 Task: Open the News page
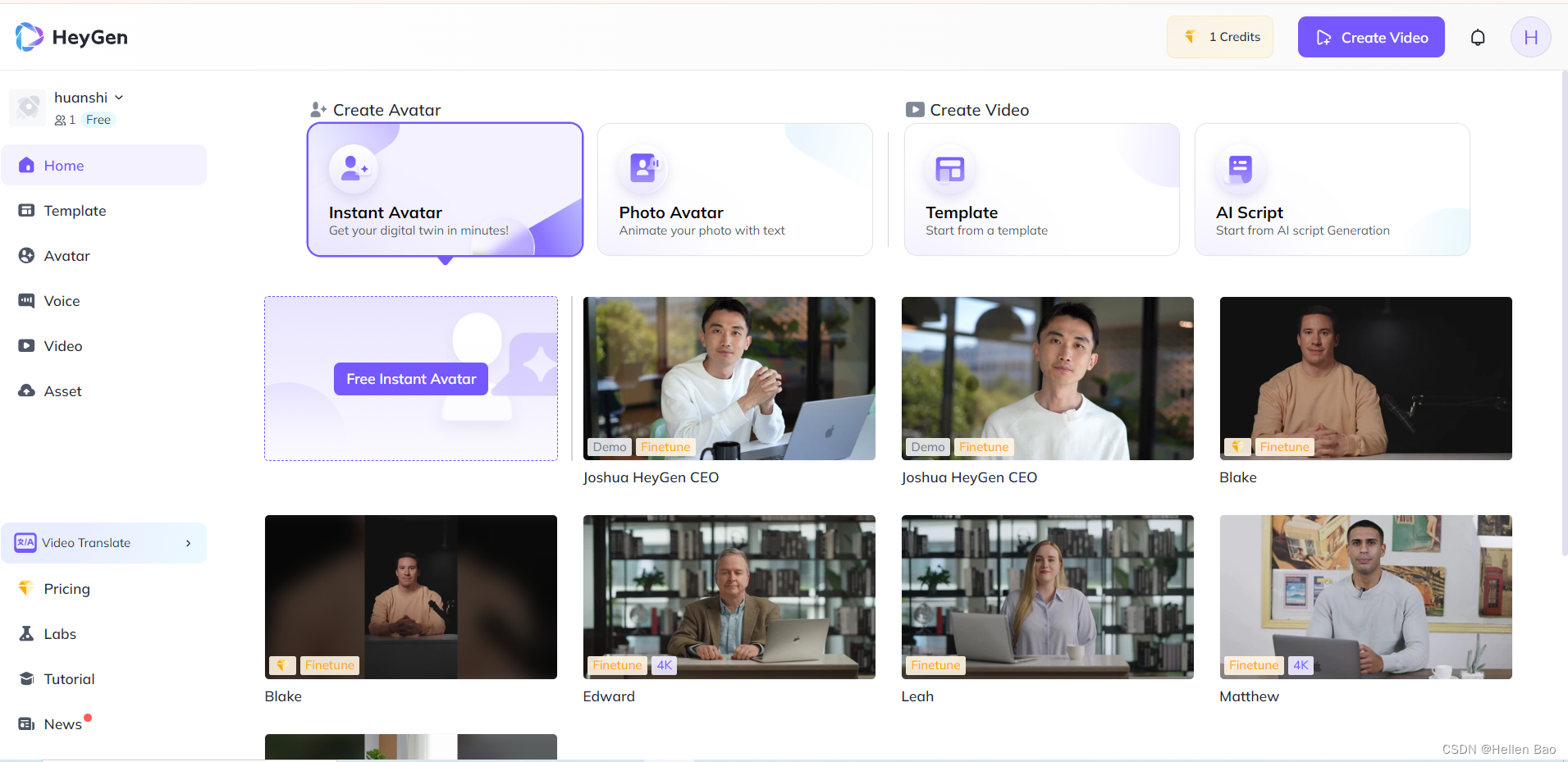(103, 723)
